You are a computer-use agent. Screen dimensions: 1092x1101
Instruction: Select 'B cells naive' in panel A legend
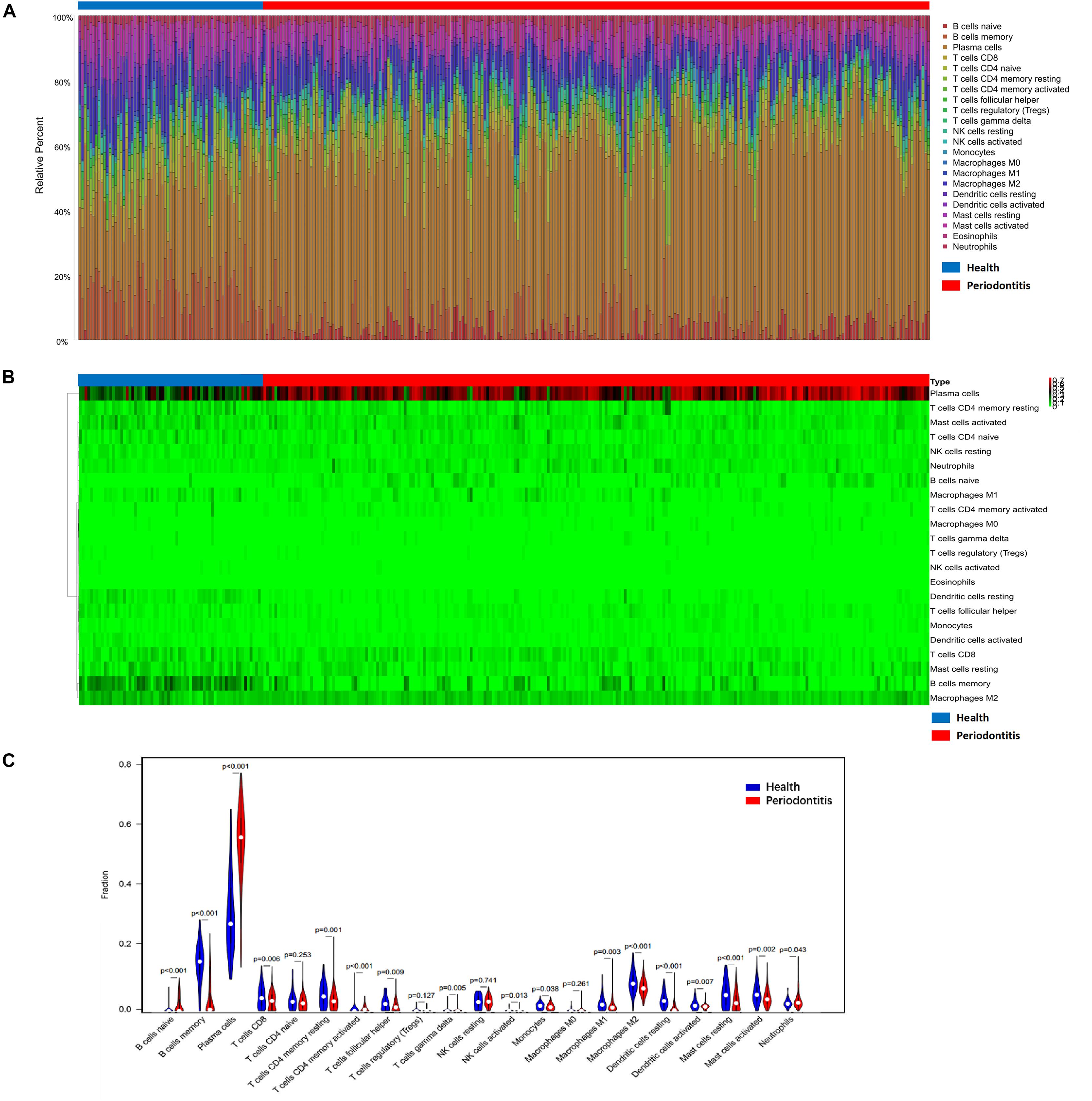(x=977, y=26)
